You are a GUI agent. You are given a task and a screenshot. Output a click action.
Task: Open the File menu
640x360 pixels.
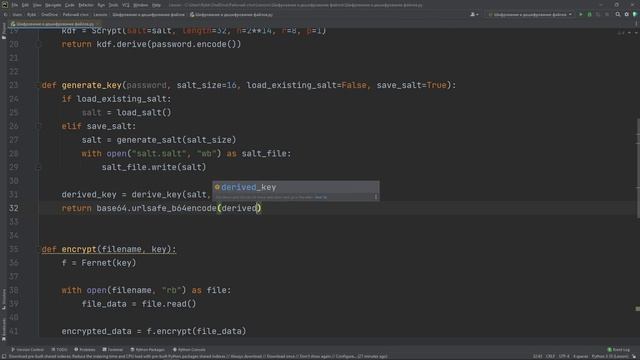pyautogui.click(x=15, y=5)
